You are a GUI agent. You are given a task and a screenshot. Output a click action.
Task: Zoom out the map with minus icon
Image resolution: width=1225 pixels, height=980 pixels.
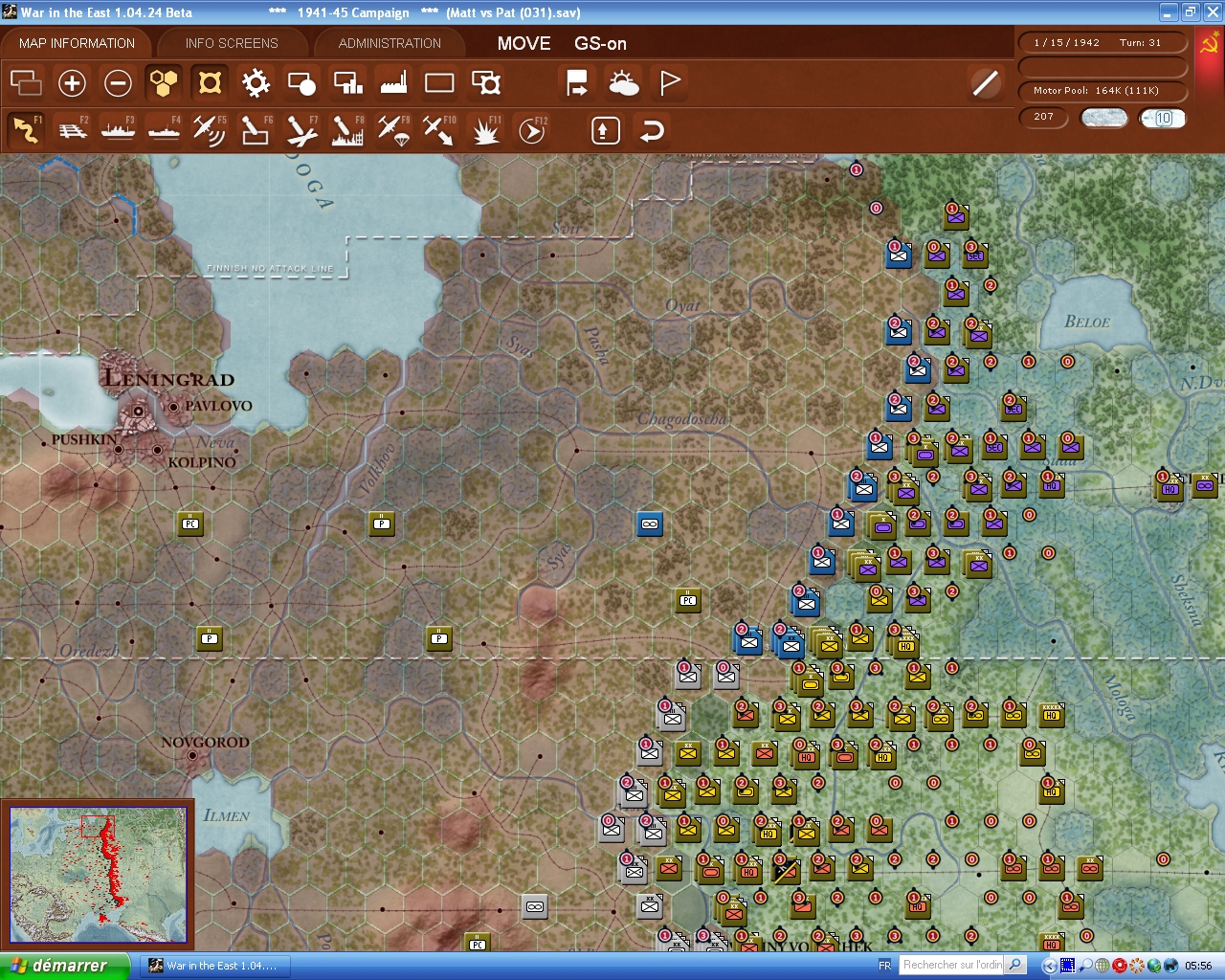pyautogui.click(x=118, y=83)
